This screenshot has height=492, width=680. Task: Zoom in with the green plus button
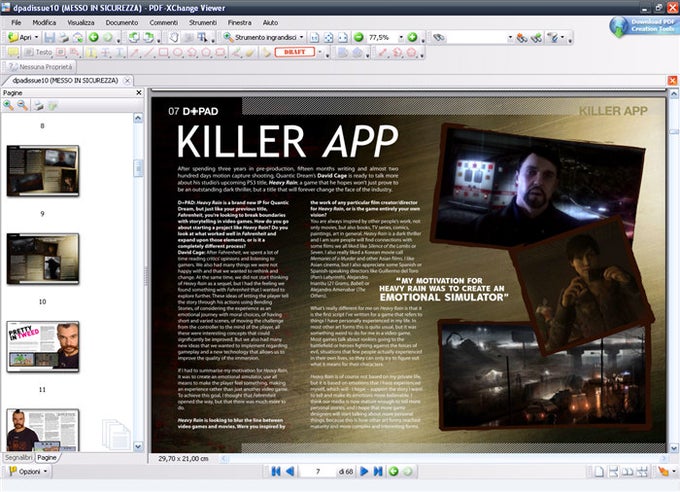pos(412,37)
